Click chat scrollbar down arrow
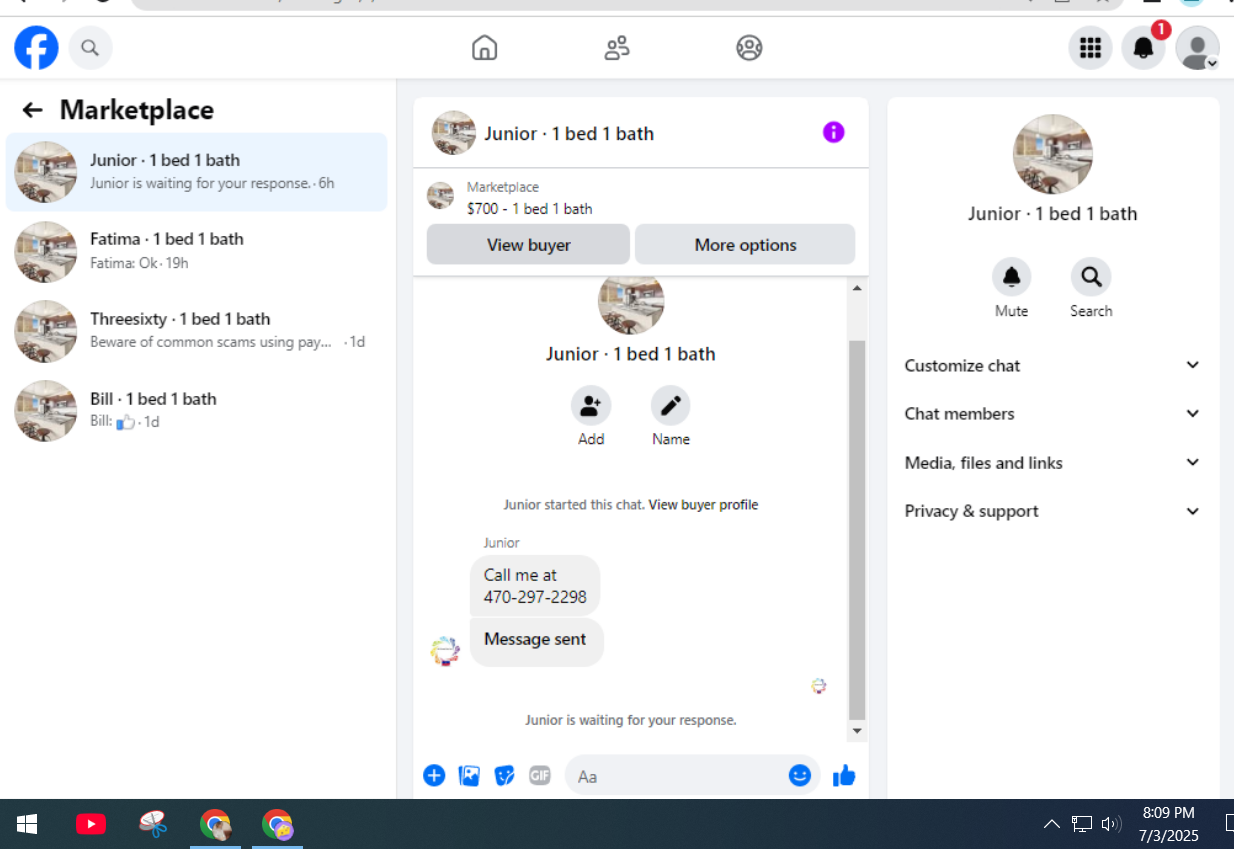The image size is (1234, 849). (857, 732)
